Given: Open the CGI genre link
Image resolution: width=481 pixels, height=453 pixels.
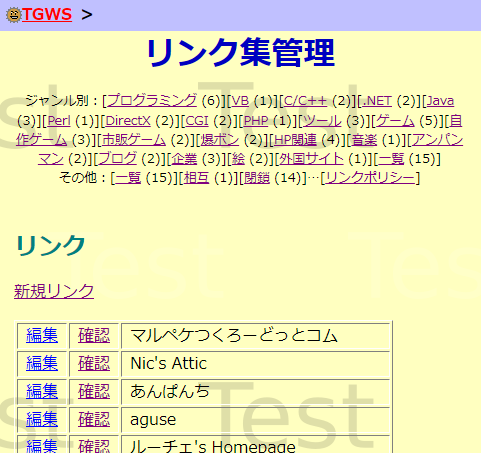Looking at the screenshot, I should point(197,121).
